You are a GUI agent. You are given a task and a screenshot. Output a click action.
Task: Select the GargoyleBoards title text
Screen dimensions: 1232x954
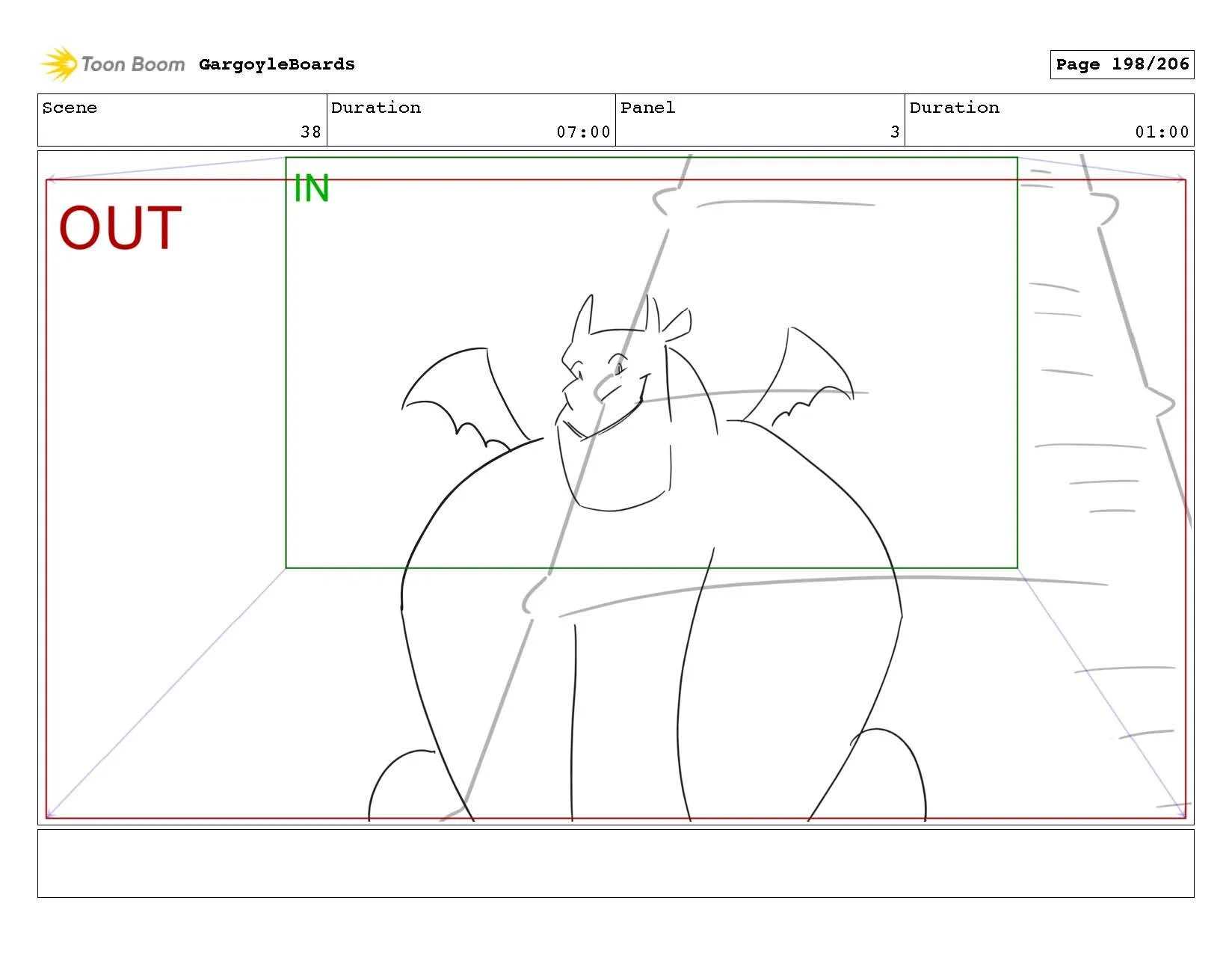tap(277, 64)
